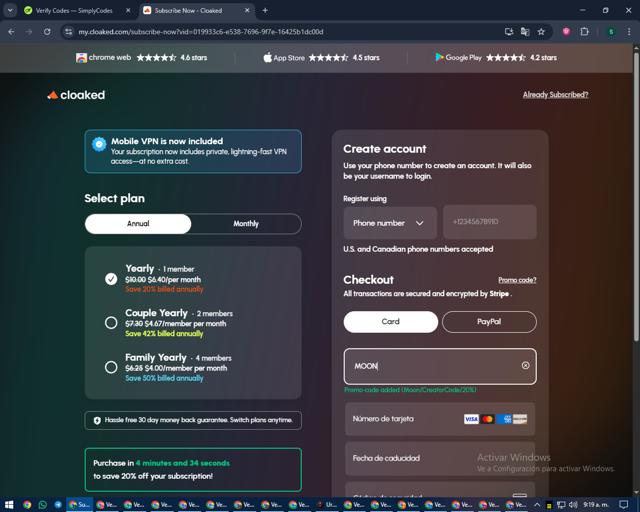Viewport: 640px width, 512px height.
Task: Open the Windows Start menu
Action: click(x=9, y=505)
